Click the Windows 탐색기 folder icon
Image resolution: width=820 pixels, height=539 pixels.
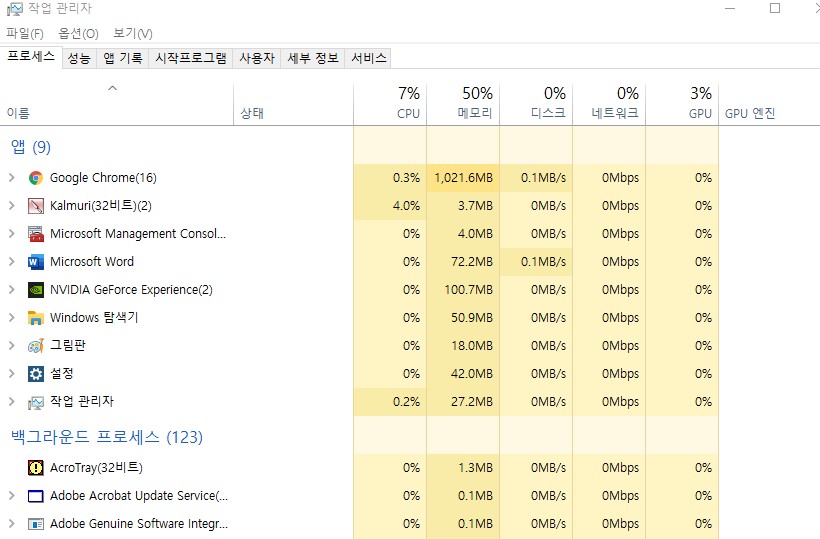(x=36, y=318)
